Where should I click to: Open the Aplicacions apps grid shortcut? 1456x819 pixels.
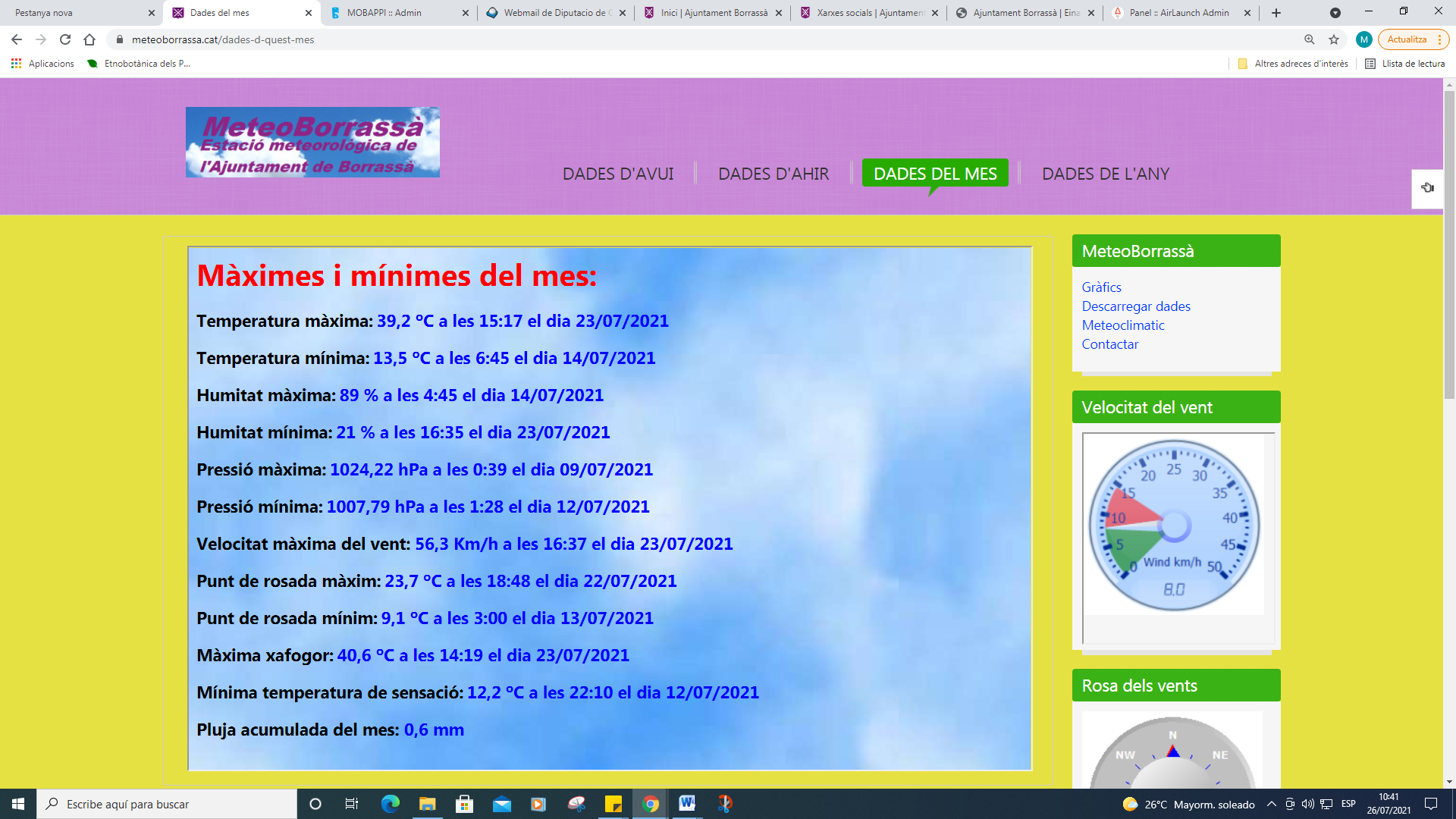click(x=42, y=64)
